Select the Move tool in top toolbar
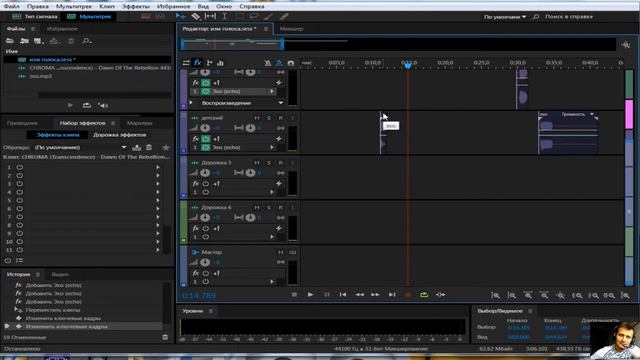This screenshot has width=640, height=360. [180, 16]
